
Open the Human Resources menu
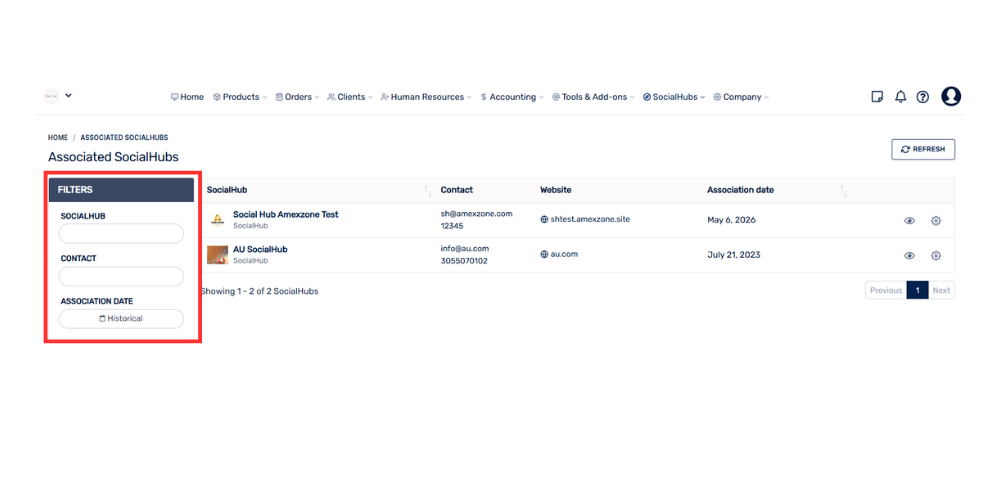[x=426, y=97]
